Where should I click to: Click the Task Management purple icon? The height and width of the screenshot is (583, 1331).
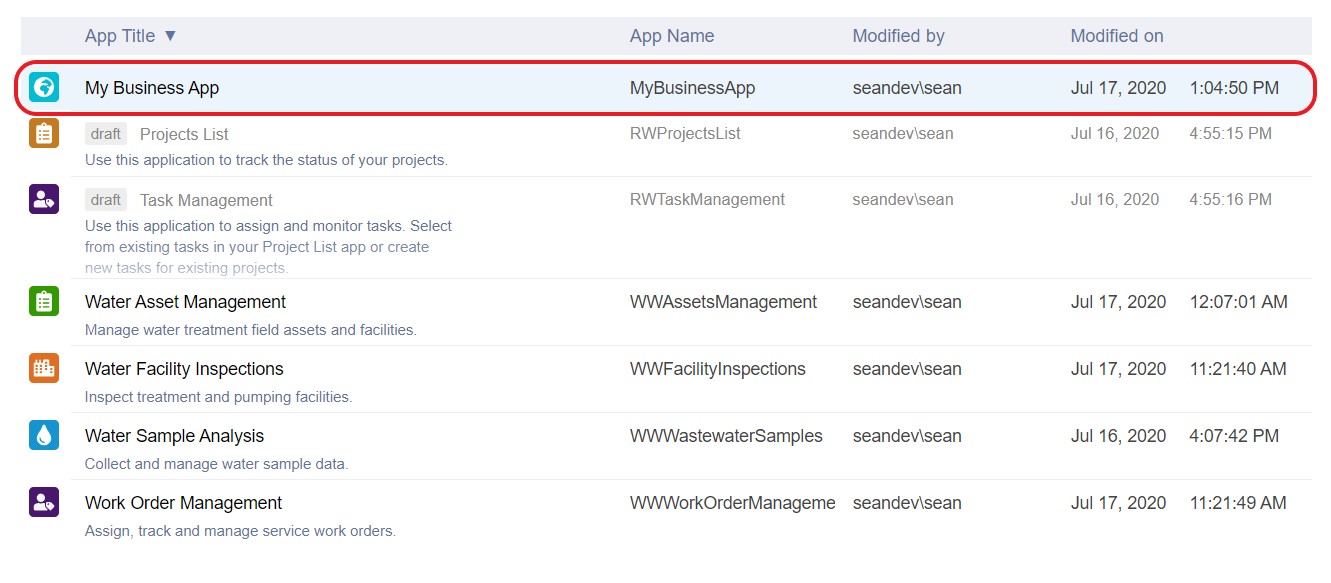point(44,199)
